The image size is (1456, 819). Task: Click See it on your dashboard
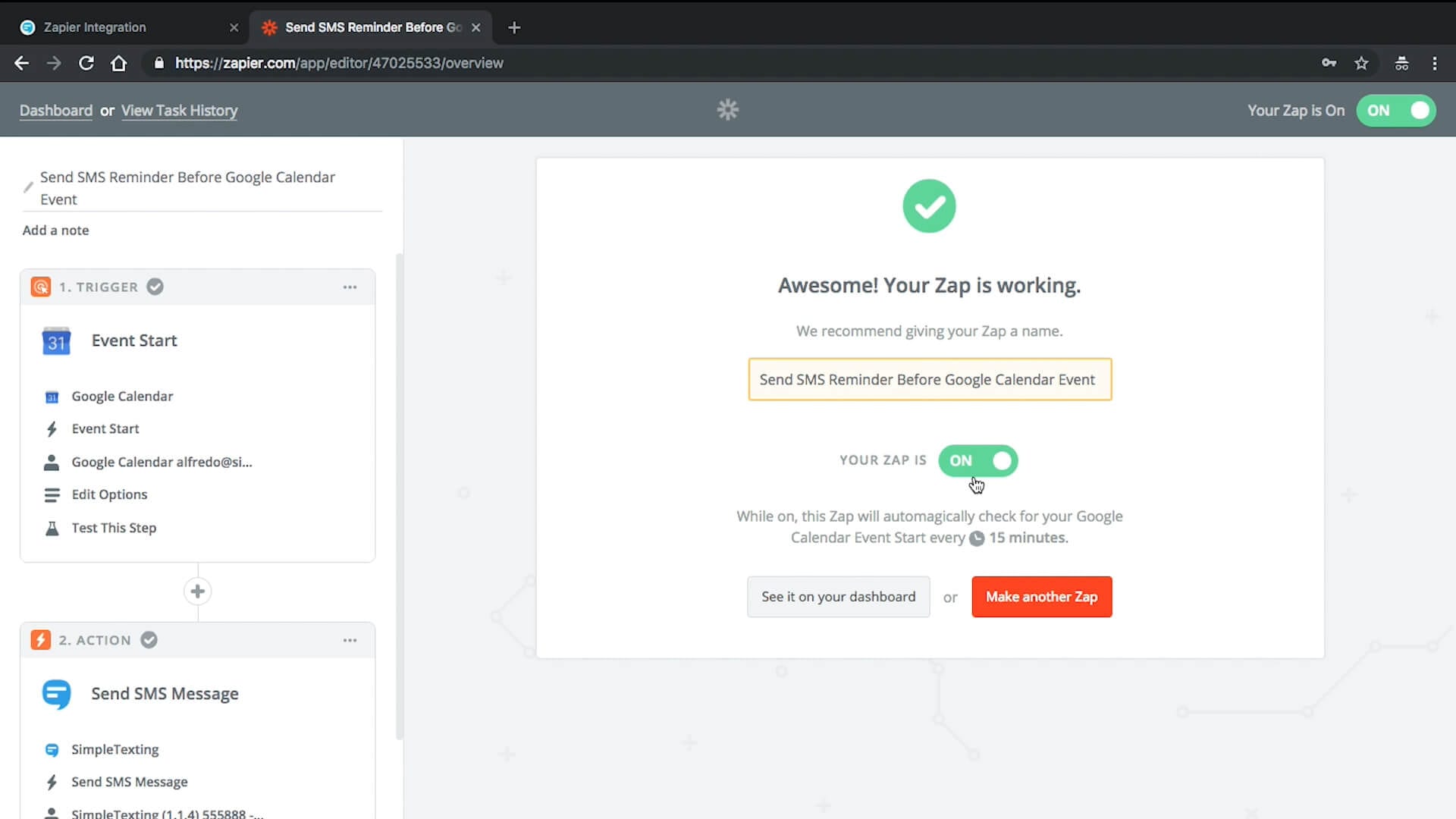[x=838, y=597]
